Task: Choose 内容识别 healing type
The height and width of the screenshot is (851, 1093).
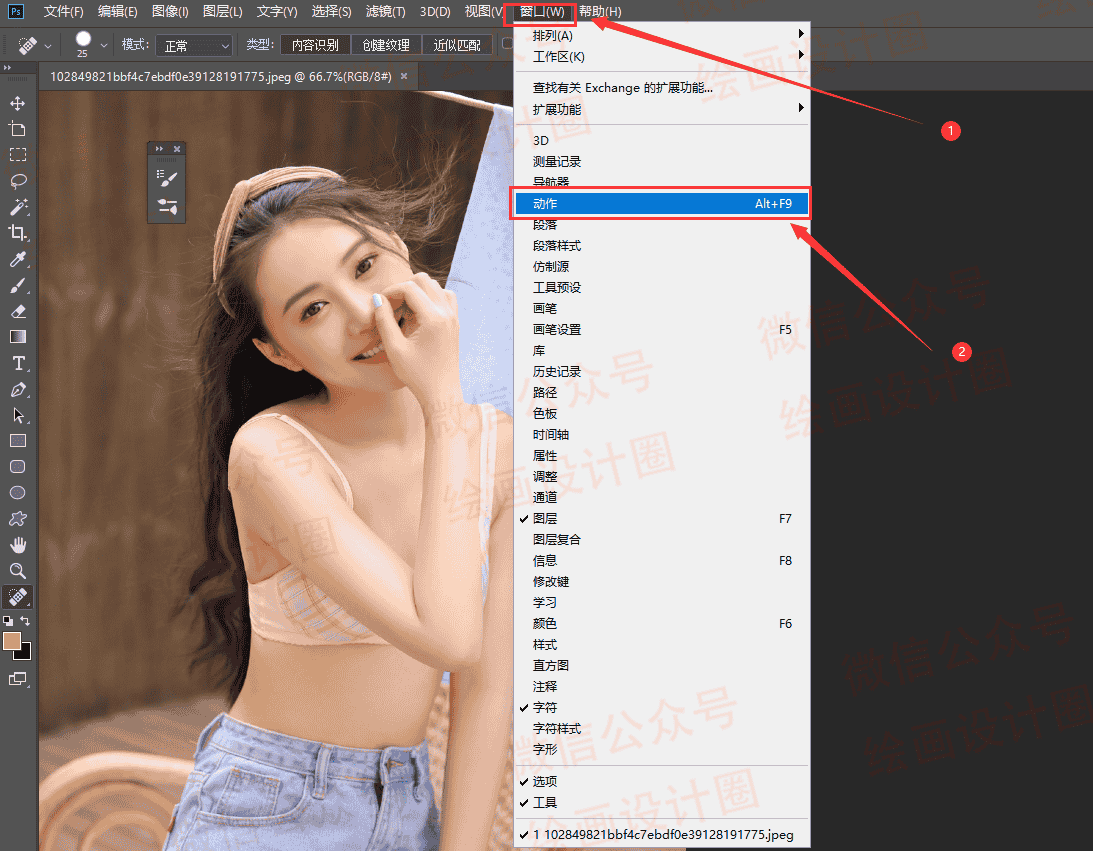Action: (x=315, y=45)
